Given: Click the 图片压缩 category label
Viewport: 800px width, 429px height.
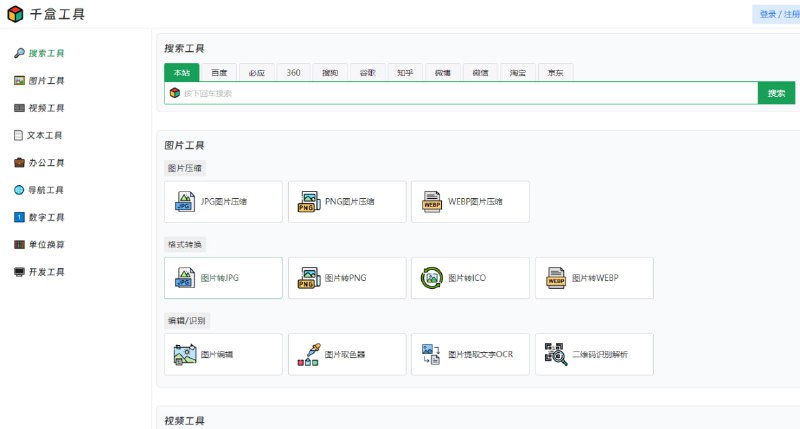Looking at the screenshot, I should [x=185, y=168].
